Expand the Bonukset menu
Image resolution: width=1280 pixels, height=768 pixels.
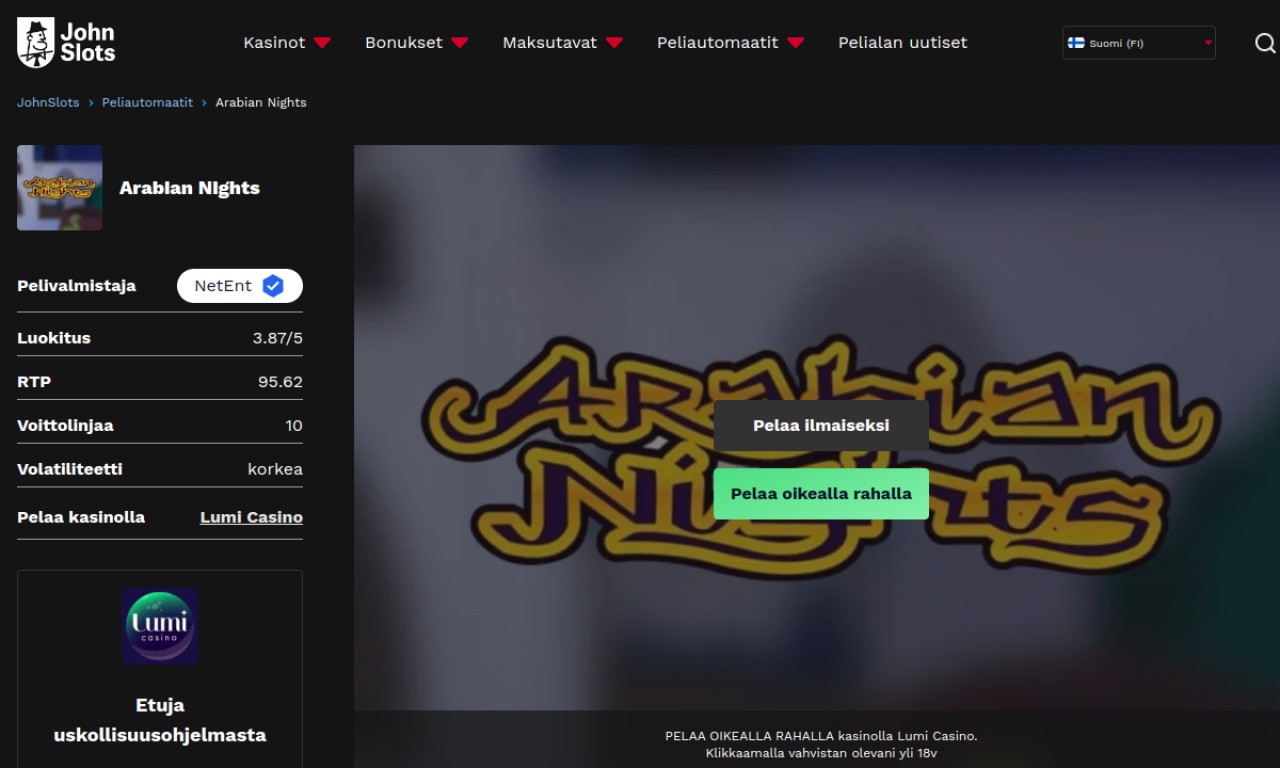[416, 42]
